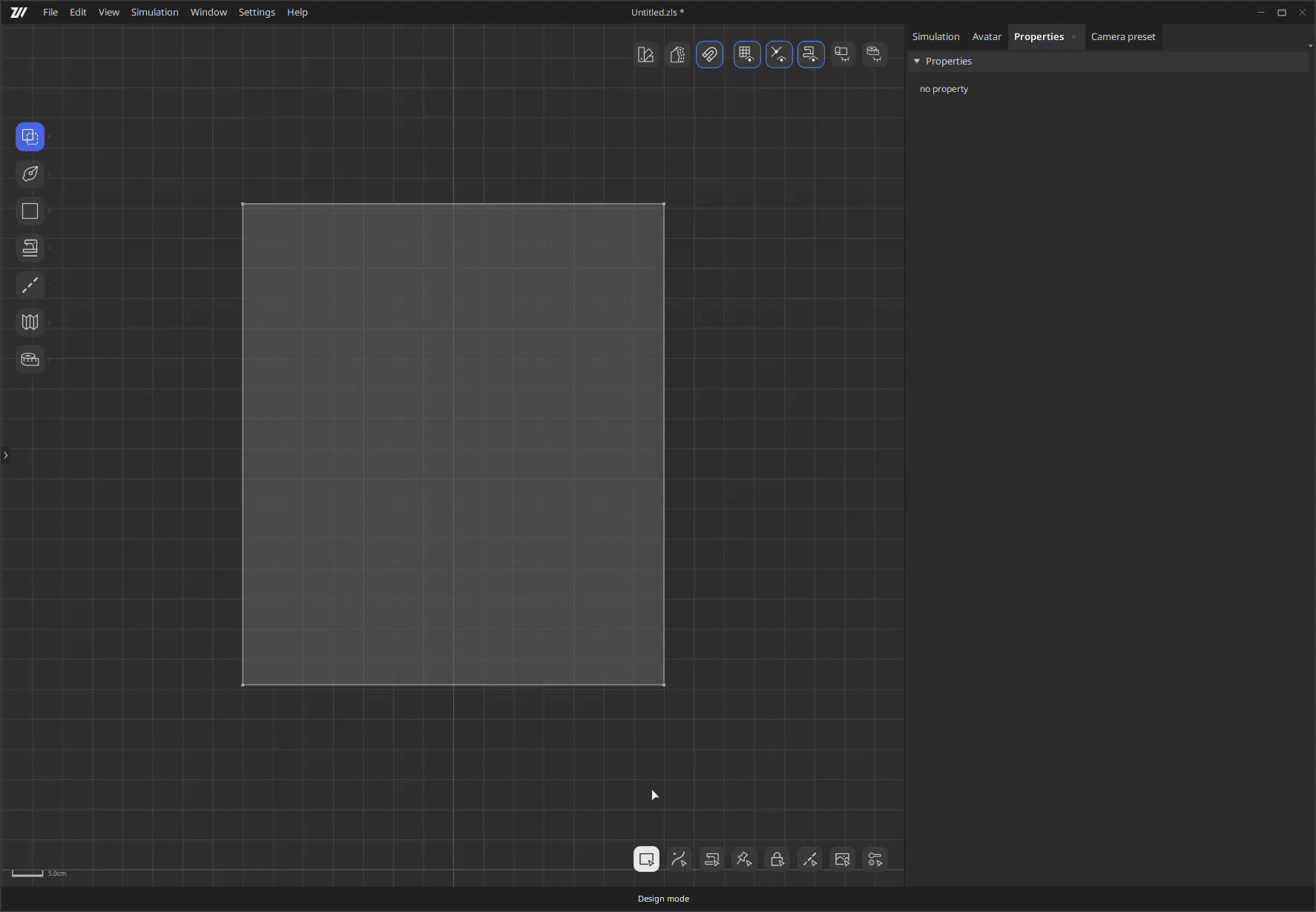Viewport: 1316px width, 912px height.
Task: Toggle the magnet snapping button
Action: click(709, 55)
